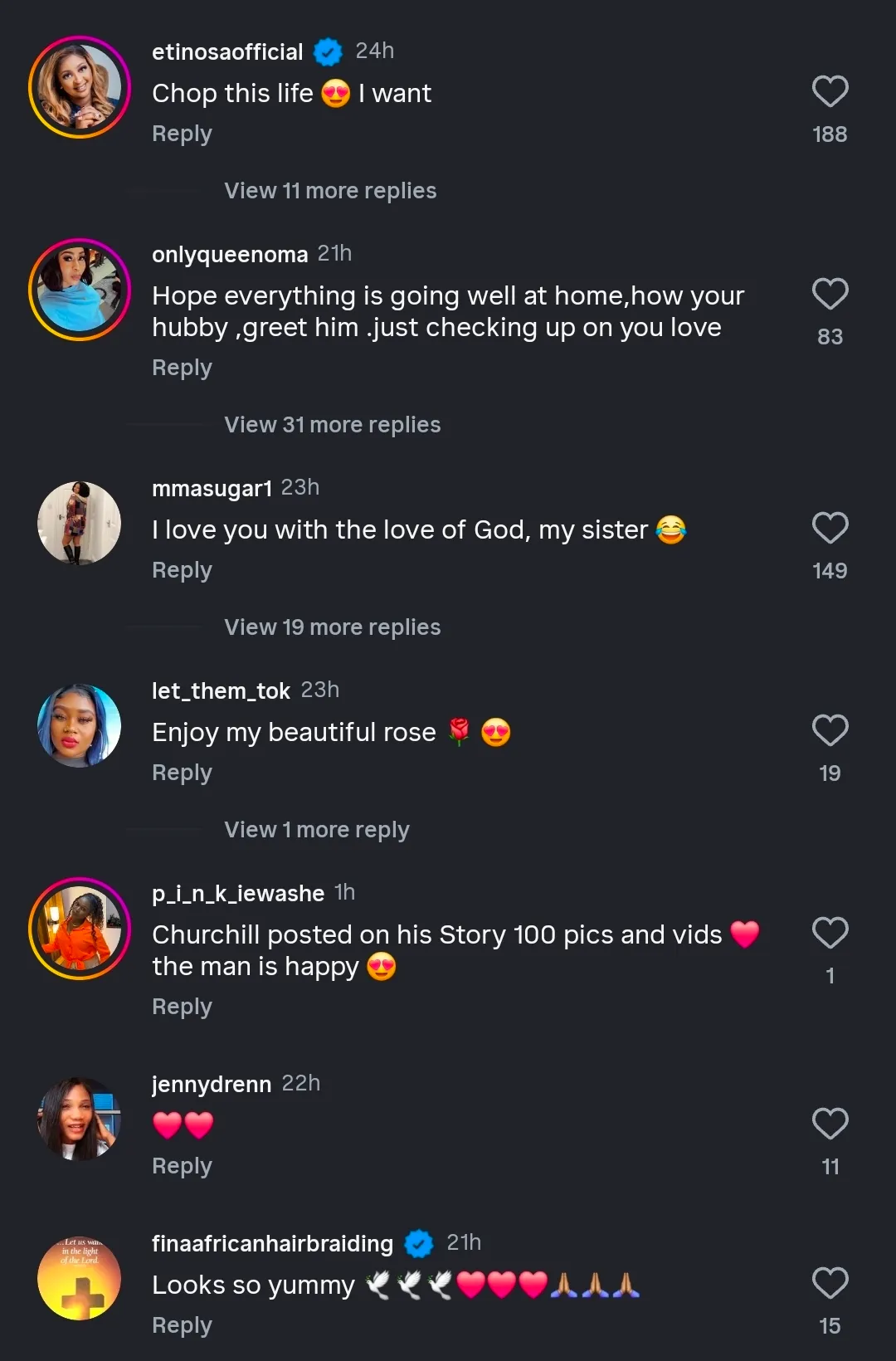
Task: Open onlyqueenoma username link
Action: (230, 254)
